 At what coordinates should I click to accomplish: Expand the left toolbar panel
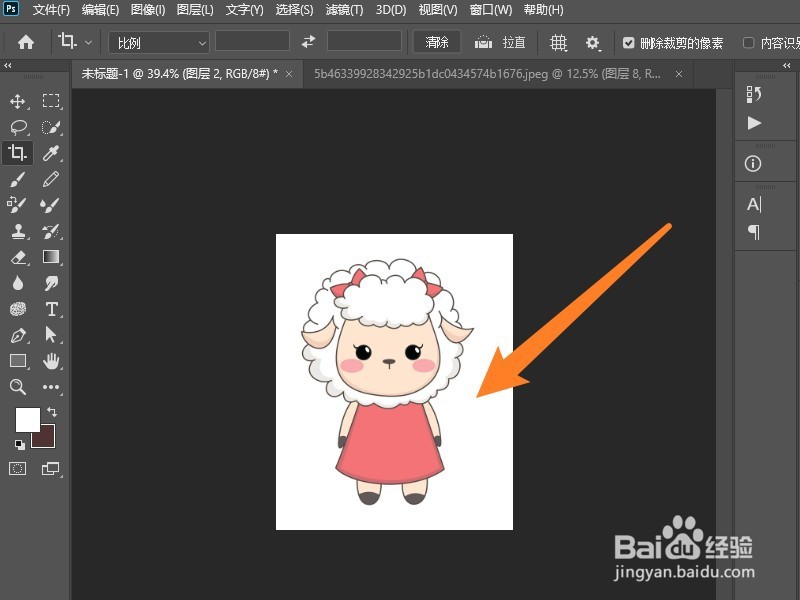click(x=8, y=65)
